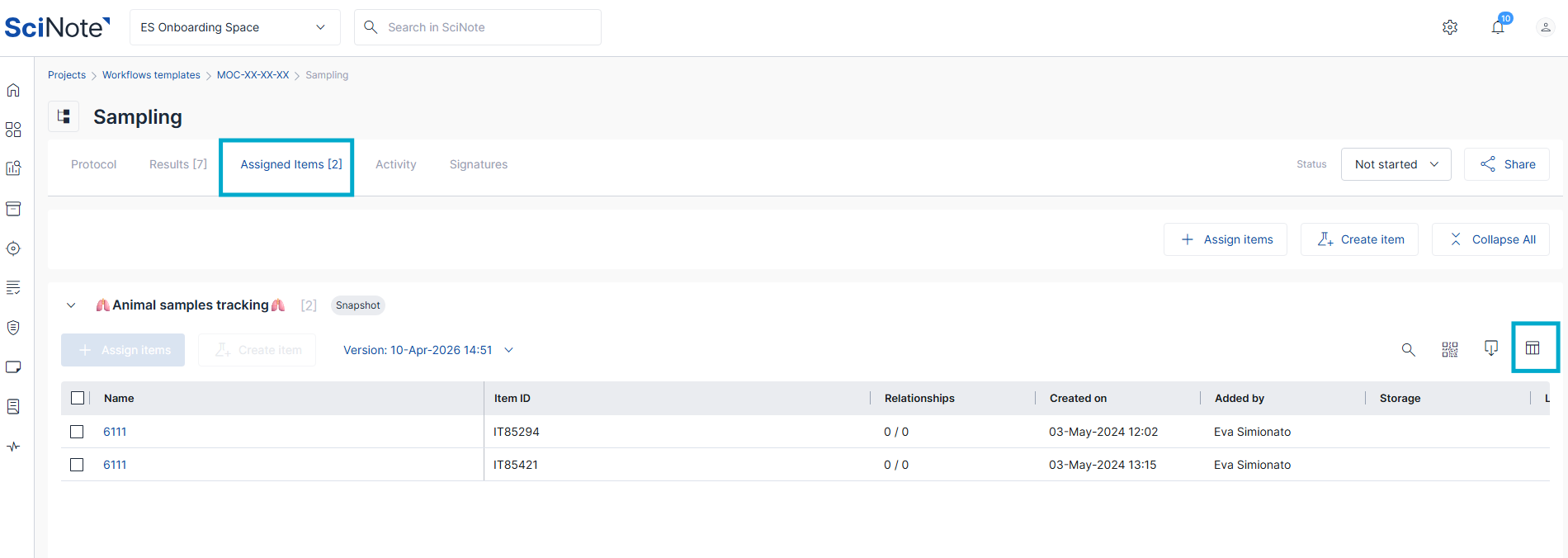This screenshot has width=1568, height=558.
Task: Switch to the Results tab
Action: tap(177, 164)
